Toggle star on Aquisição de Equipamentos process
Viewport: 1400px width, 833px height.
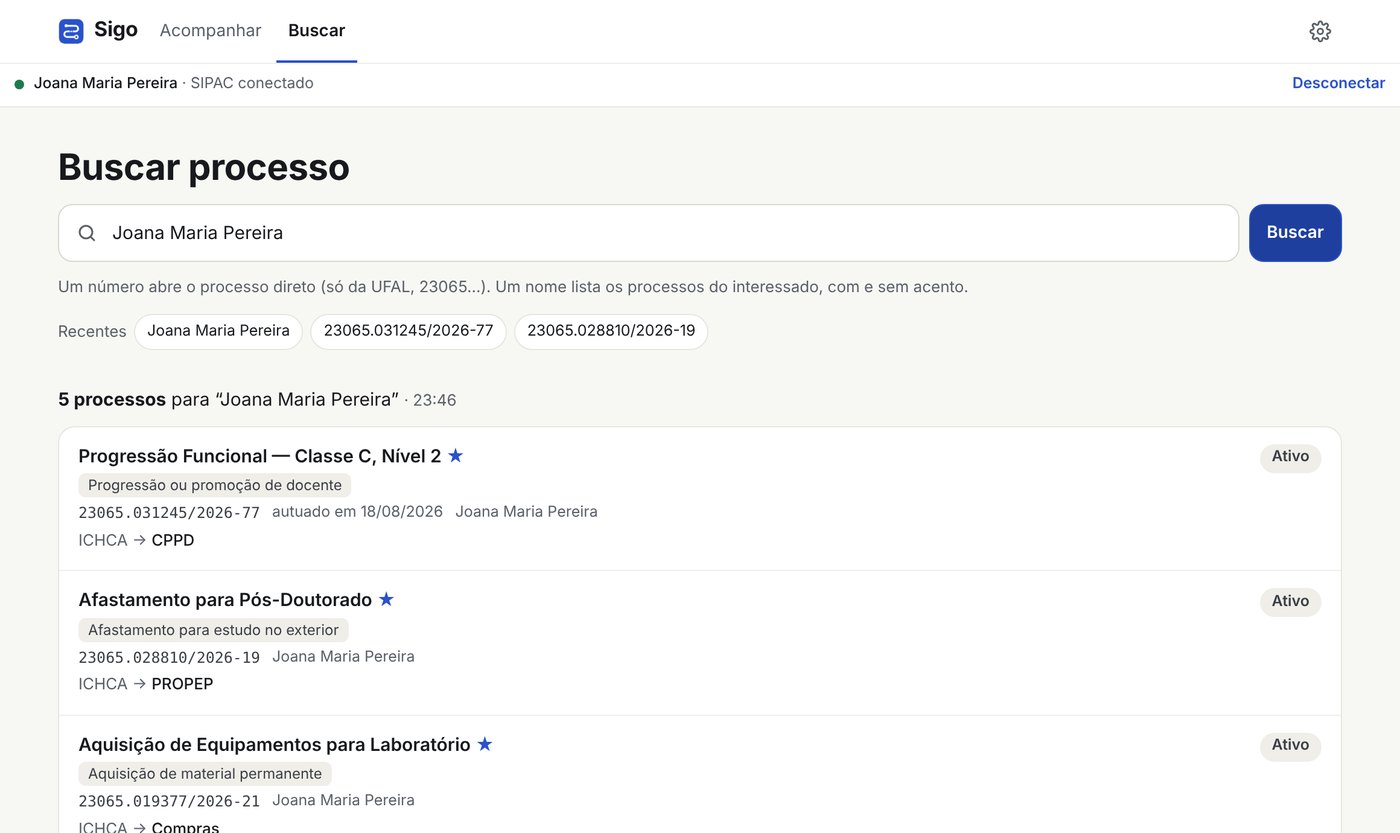point(485,744)
